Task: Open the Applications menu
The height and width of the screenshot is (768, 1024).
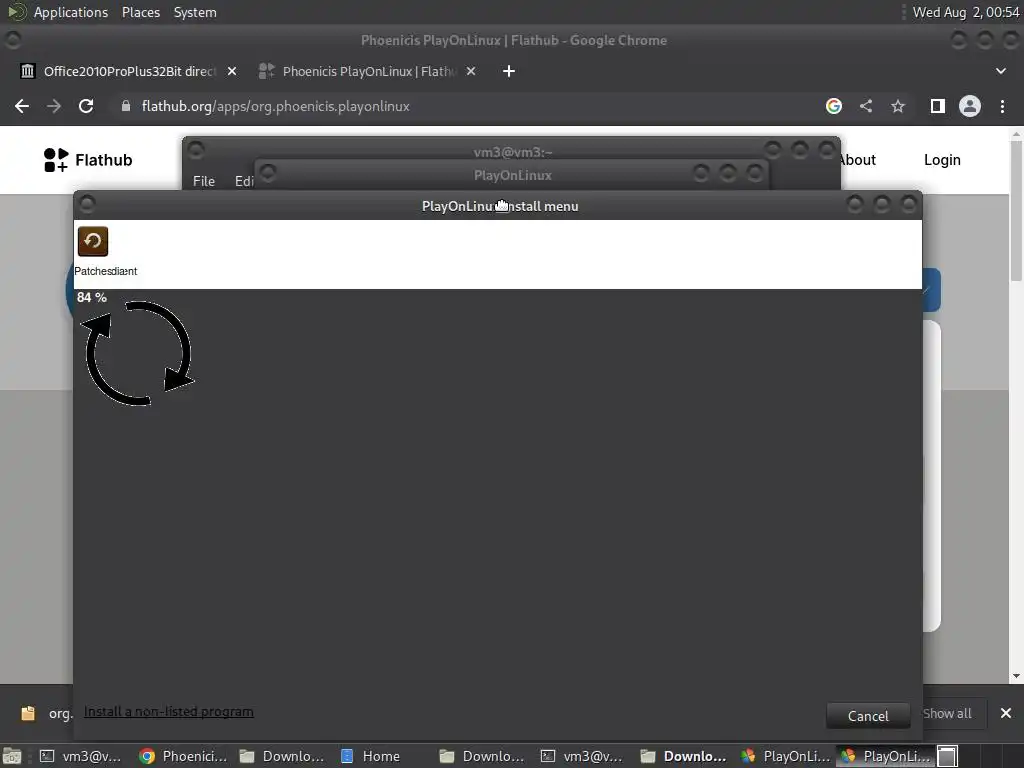Action: (71, 12)
